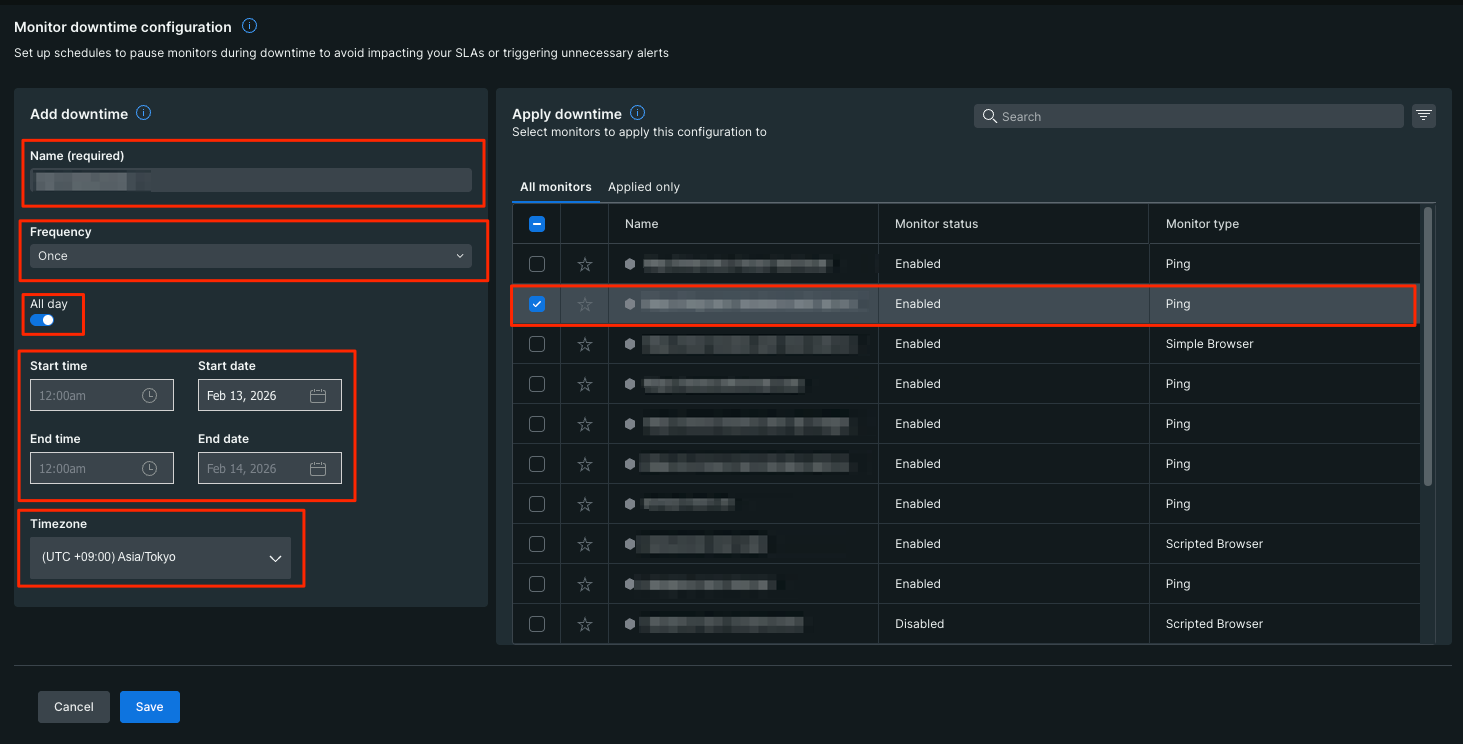Open the Frequency dropdown showing Once
This screenshot has width=1463, height=744.
[x=250, y=256]
